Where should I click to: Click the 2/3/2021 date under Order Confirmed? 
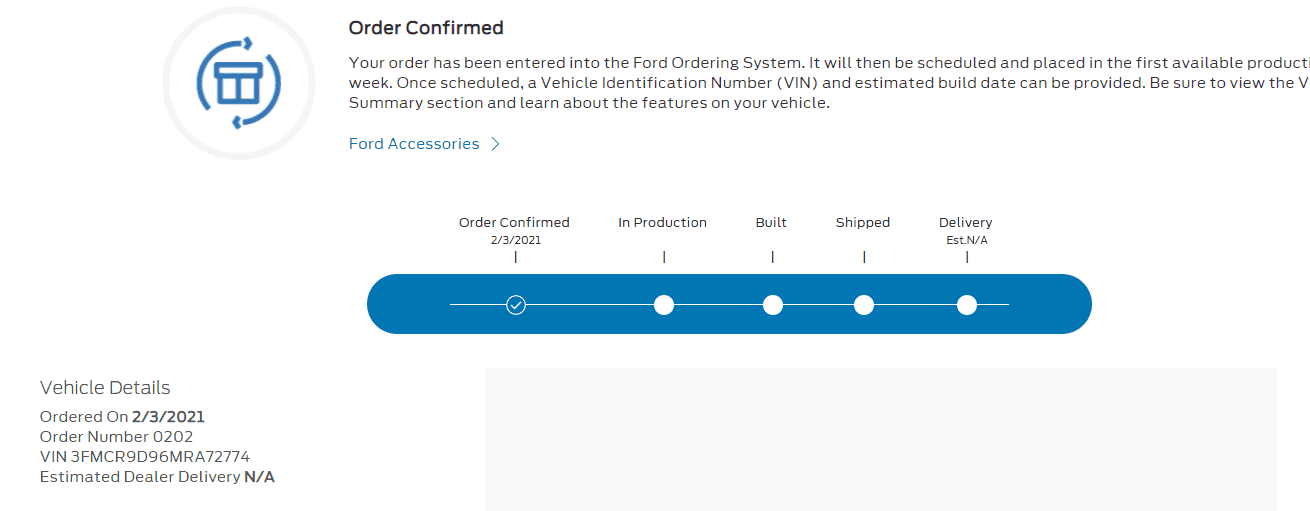pyautogui.click(x=514, y=240)
